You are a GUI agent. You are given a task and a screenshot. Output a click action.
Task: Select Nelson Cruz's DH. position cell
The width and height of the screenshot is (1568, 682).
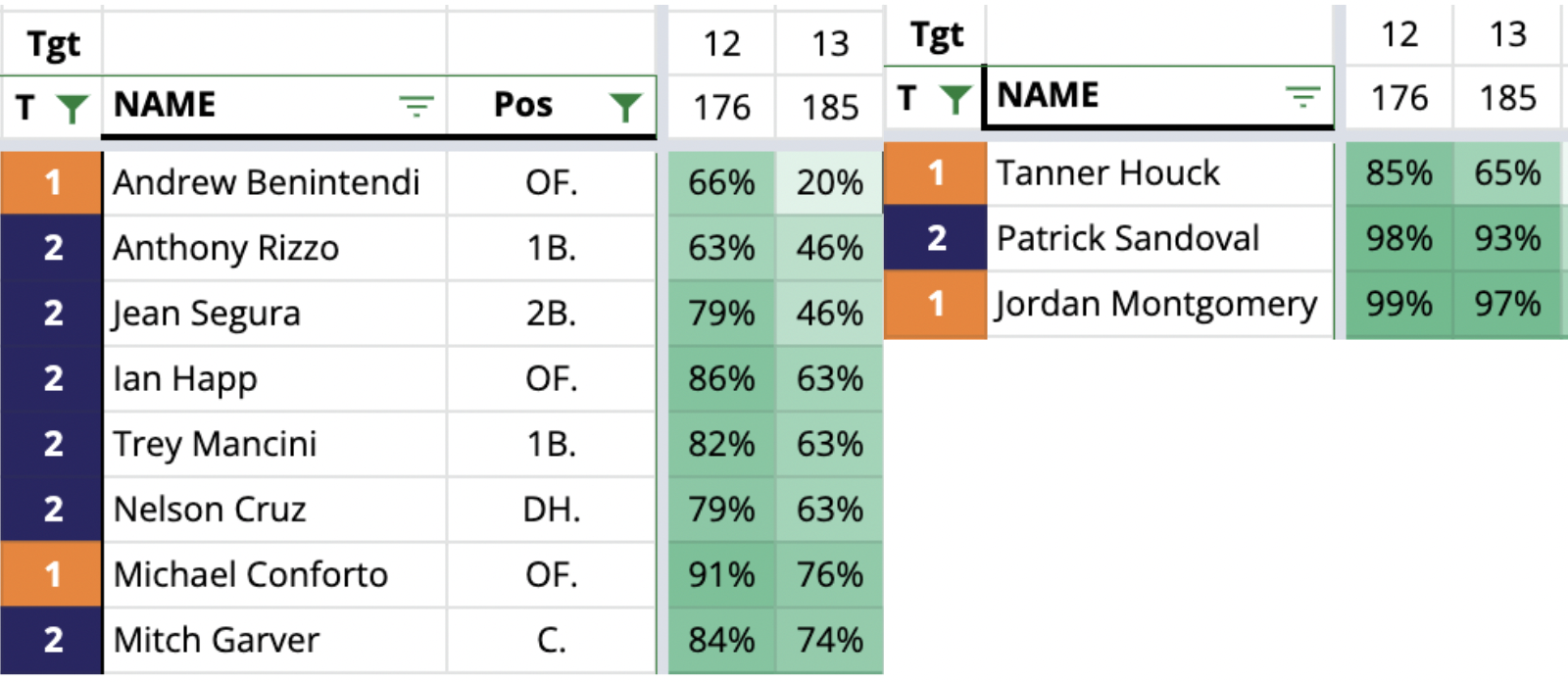point(552,510)
